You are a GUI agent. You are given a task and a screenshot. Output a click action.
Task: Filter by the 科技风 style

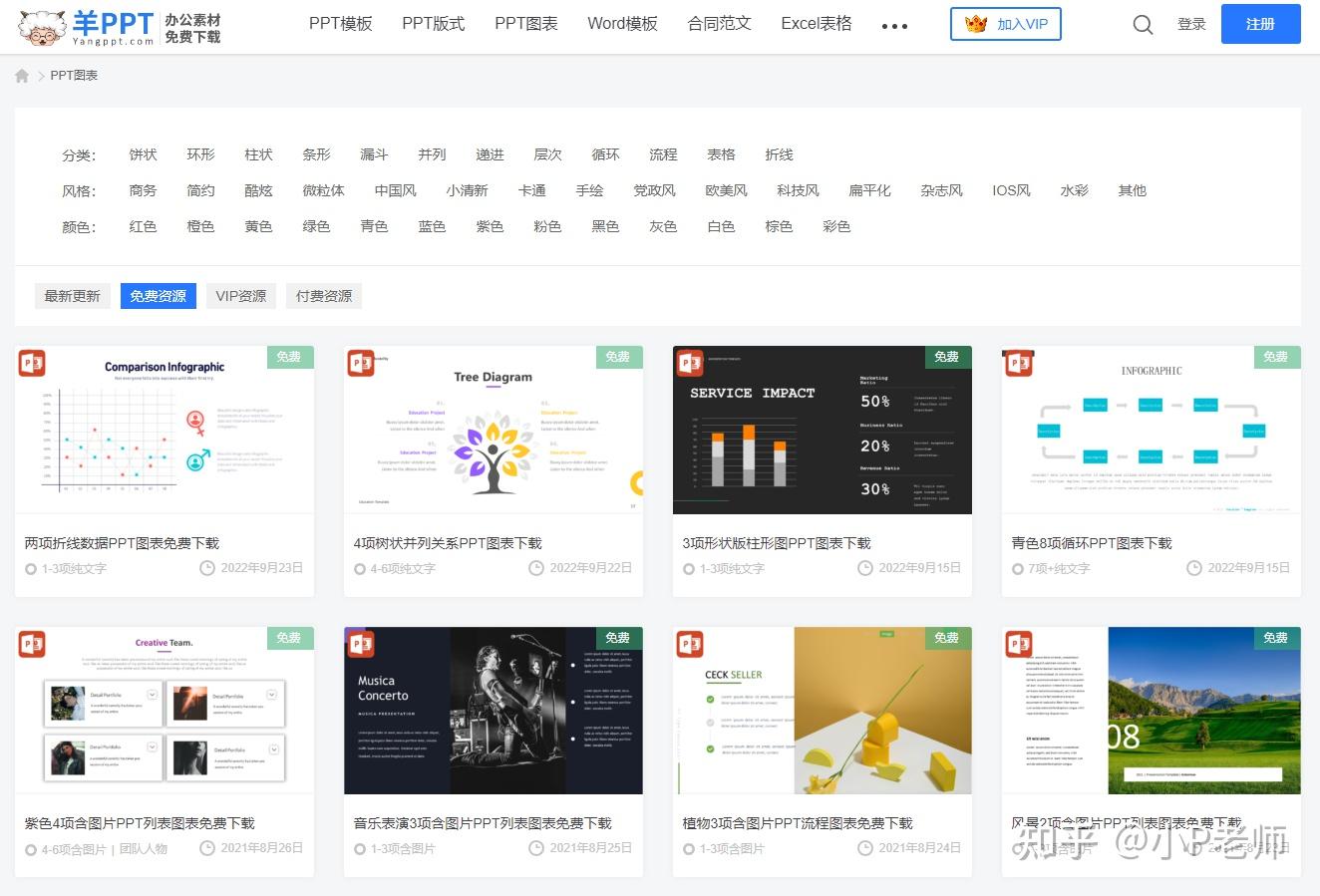click(798, 190)
